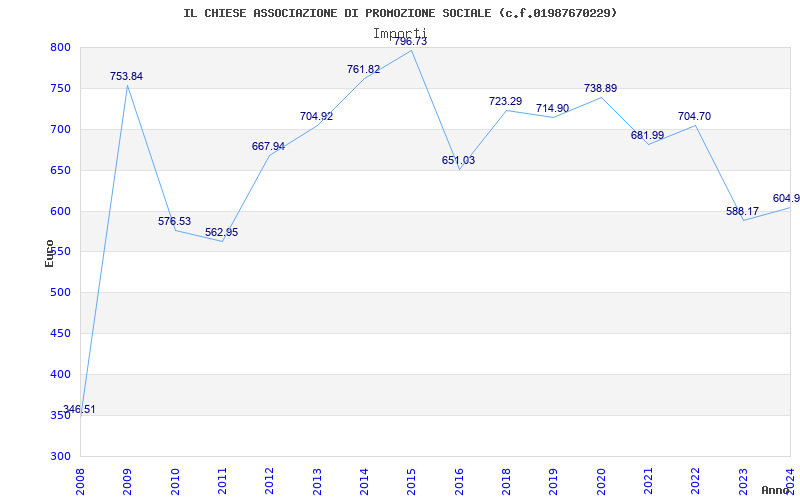
Task: Select data label 667.94
Action: (268, 146)
